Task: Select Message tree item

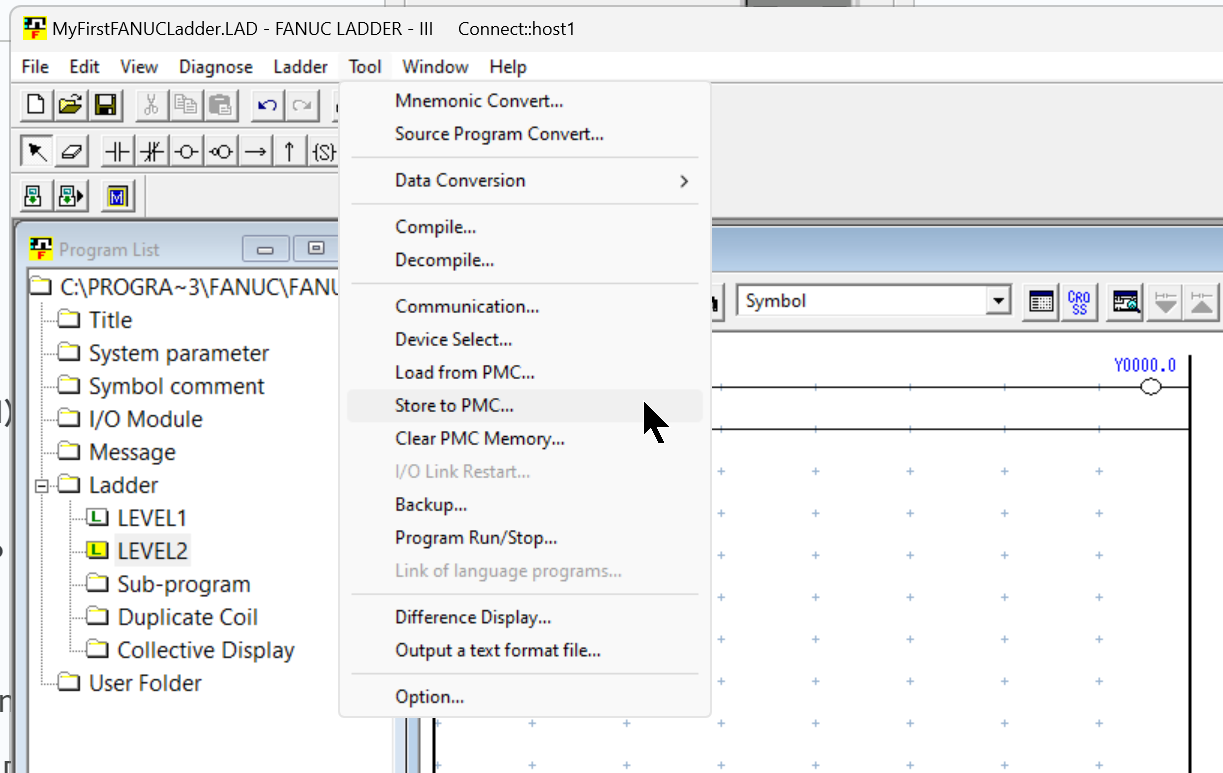Action: (132, 452)
